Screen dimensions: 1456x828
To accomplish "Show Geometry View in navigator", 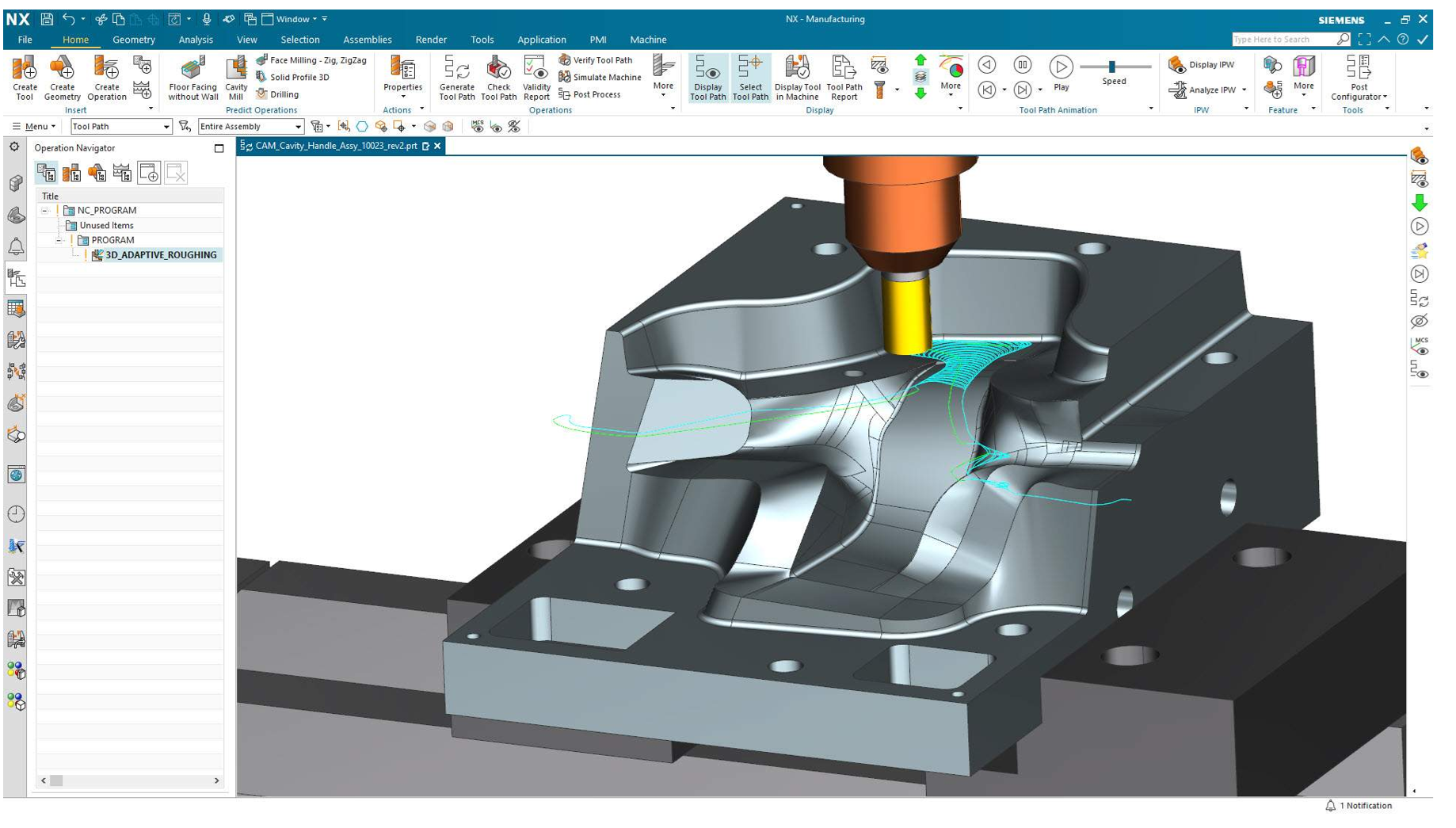I will (x=97, y=173).
